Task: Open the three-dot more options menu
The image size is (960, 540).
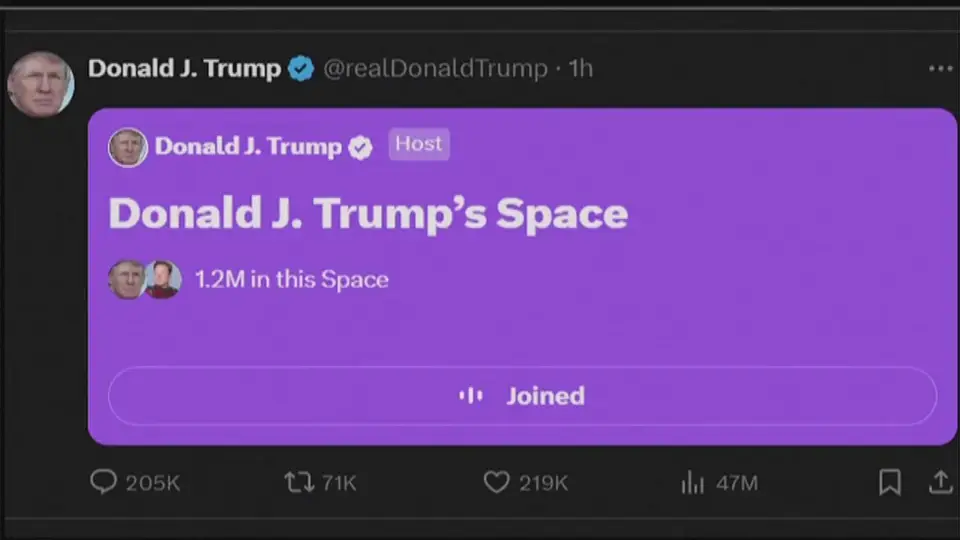Action: [x=940, y=69]
